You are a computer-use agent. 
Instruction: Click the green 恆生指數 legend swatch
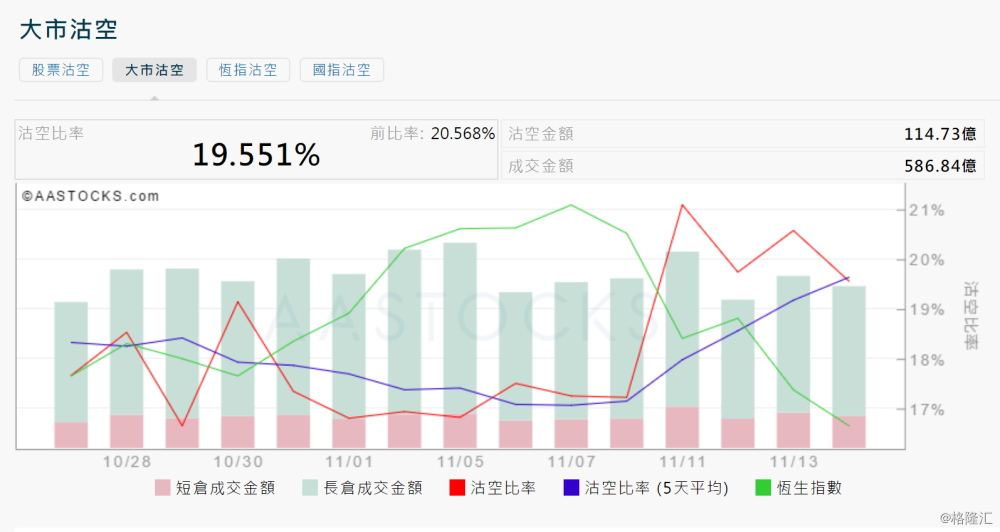(763, 488)
